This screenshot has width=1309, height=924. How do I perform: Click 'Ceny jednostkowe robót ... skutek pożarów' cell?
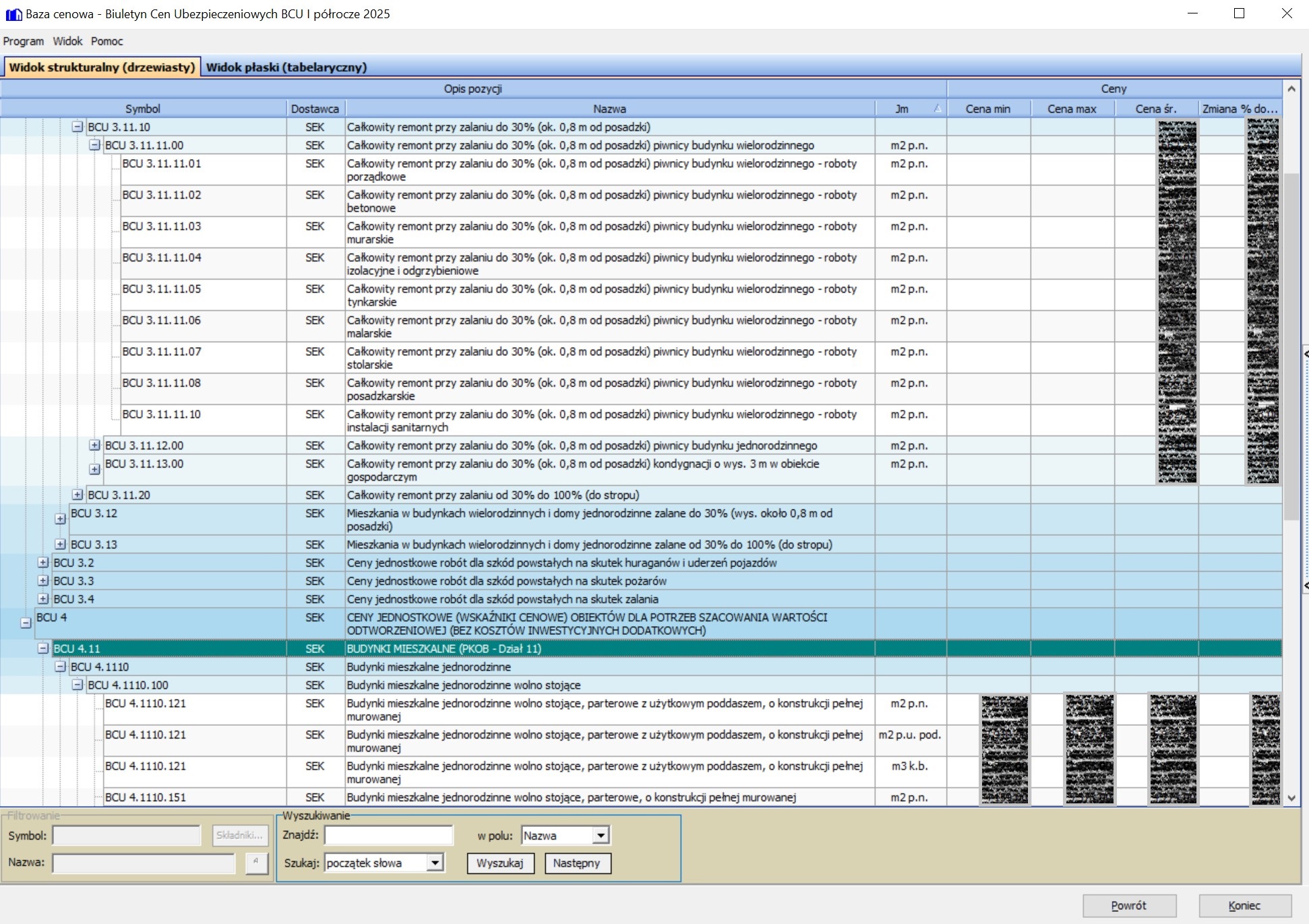(x=610, y=580)
